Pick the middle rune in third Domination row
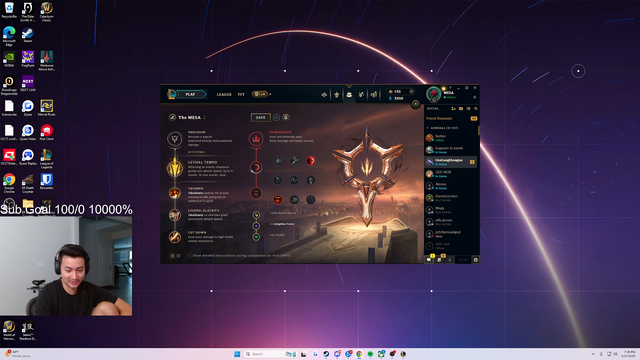Screen dimensions: 640x360 pos(294,200)
